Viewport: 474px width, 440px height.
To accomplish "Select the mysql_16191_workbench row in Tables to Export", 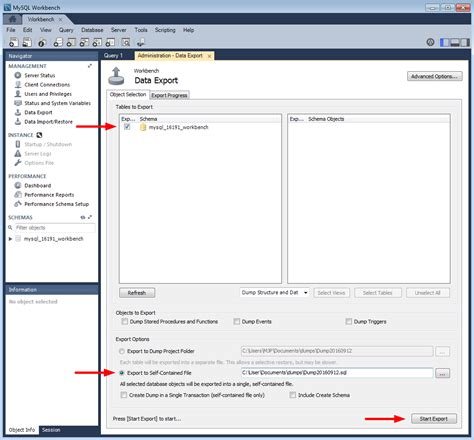I will coord(200,127).
